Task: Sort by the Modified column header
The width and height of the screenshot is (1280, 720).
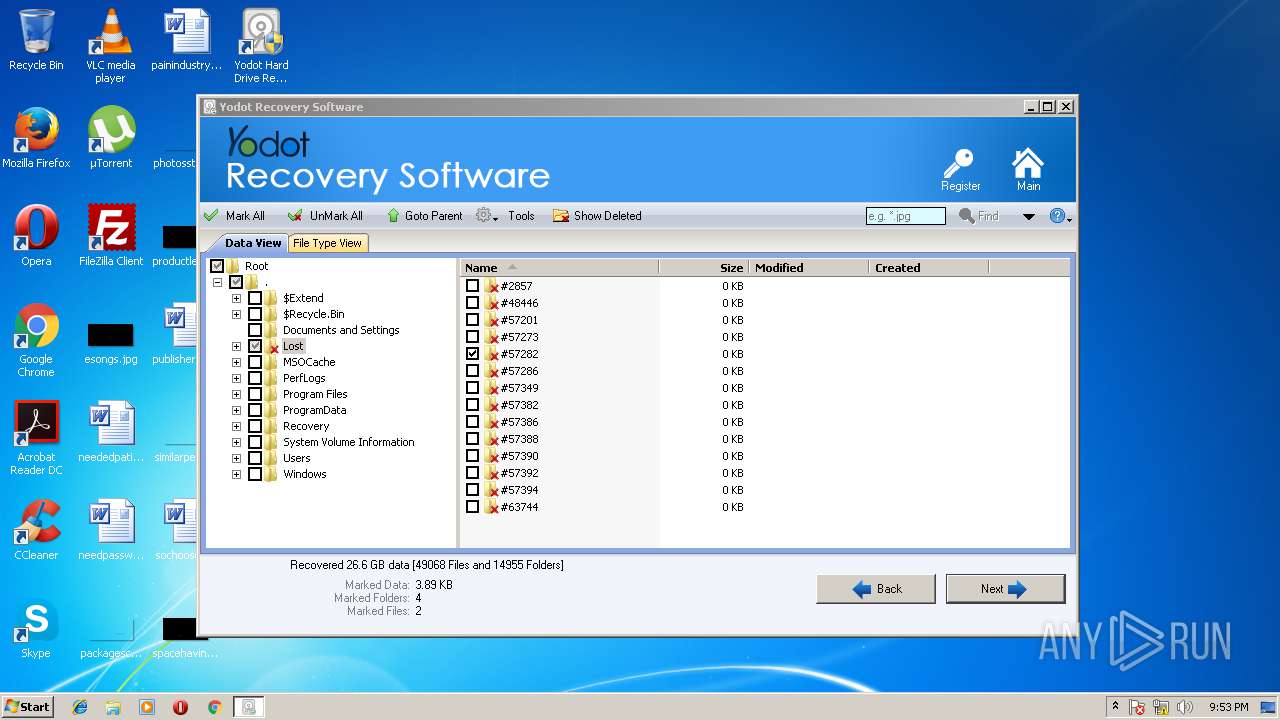Action: coord(809,267)
